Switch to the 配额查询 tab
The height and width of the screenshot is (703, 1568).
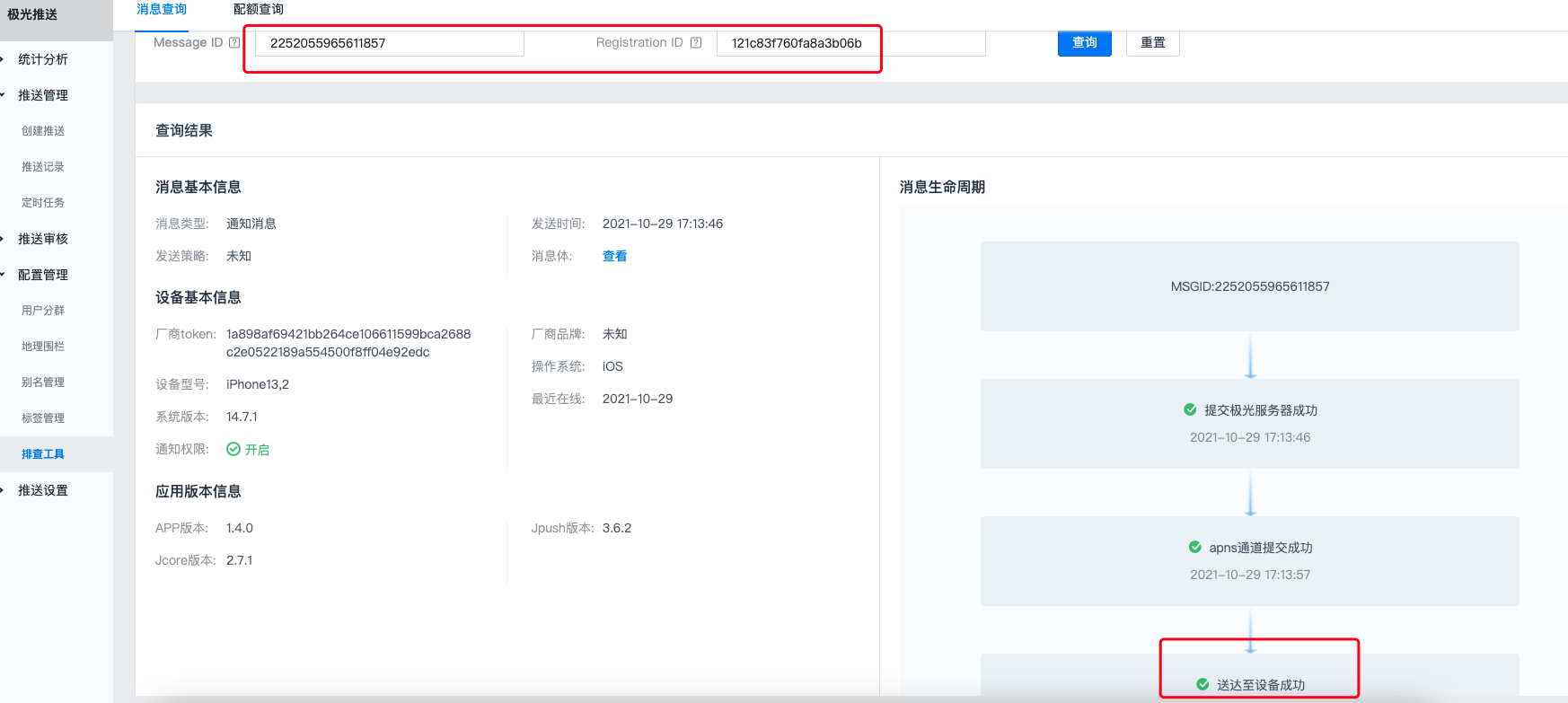(x=258, y=9)
